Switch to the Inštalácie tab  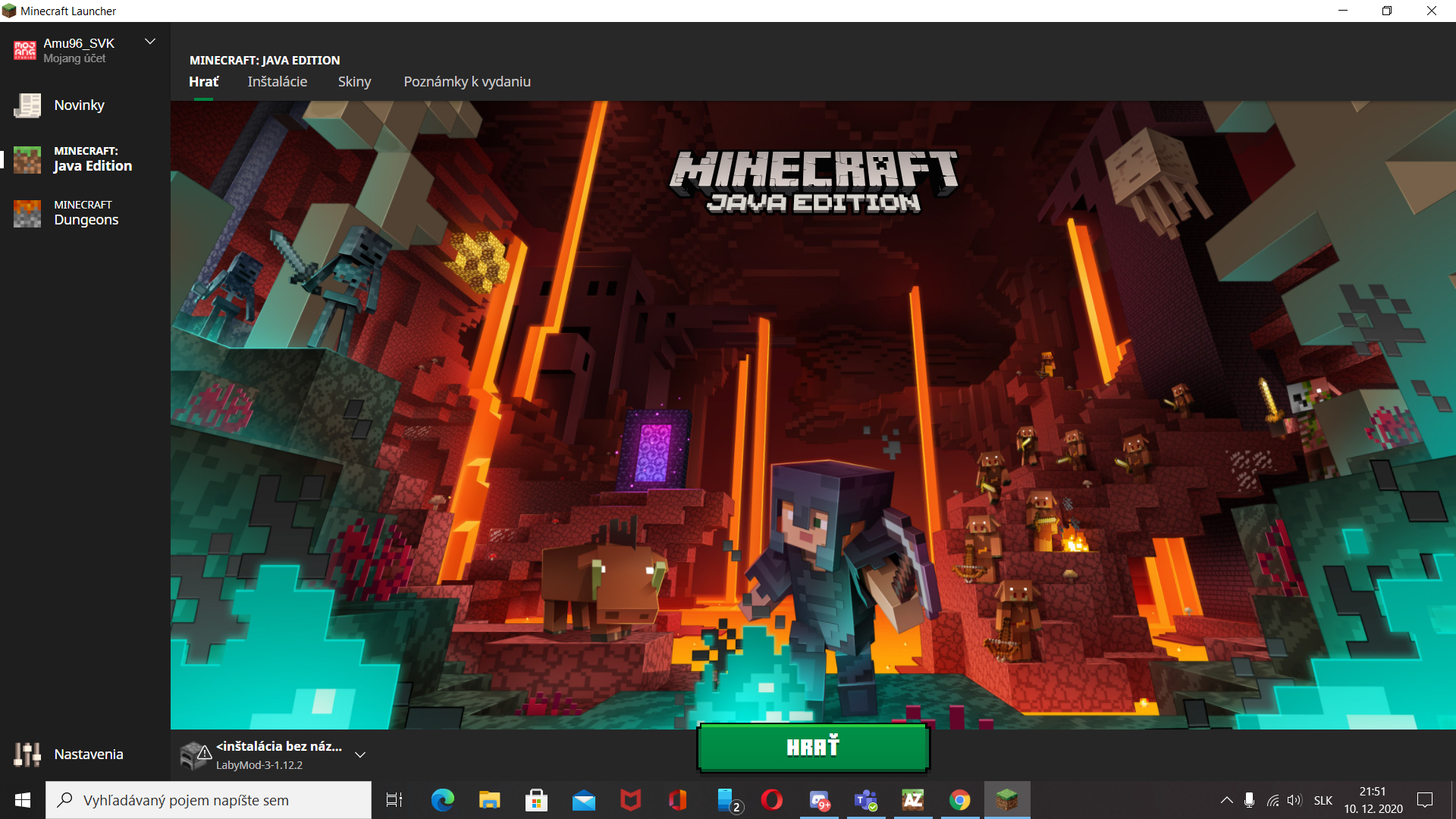coord(277,82)
